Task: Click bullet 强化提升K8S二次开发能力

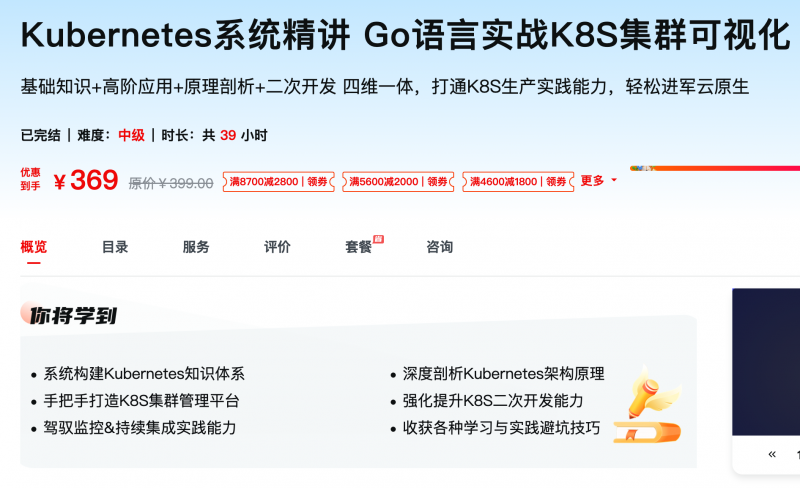Action: pyautogui.click(x=493, y=401)
